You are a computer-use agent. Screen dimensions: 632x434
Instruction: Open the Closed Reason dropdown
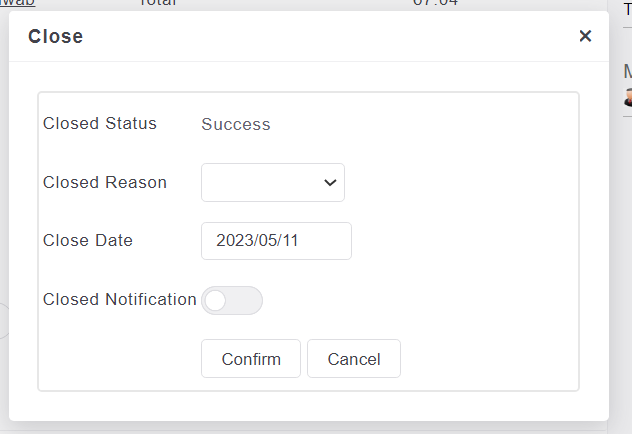(x=273, y=183)
